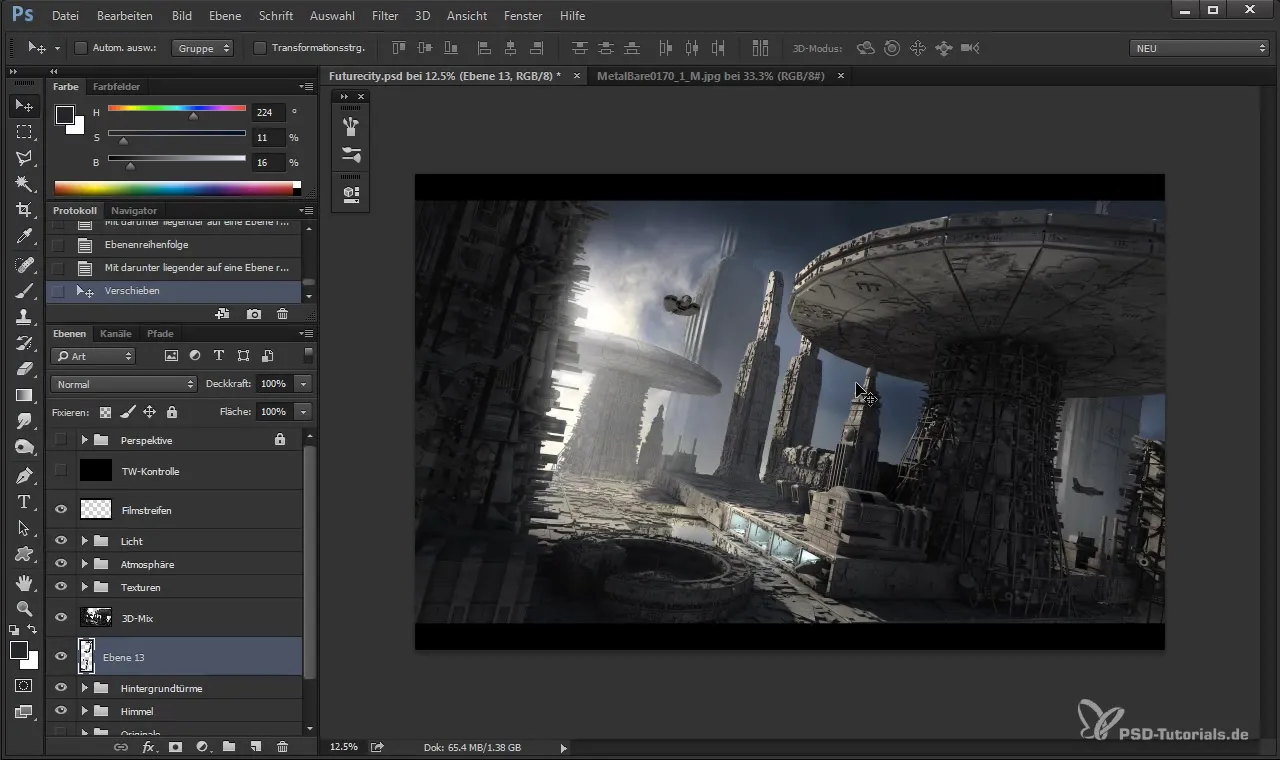Enable Transformationsstrg. checkbox
This screenshot has width=1280, height=760.
260,48
